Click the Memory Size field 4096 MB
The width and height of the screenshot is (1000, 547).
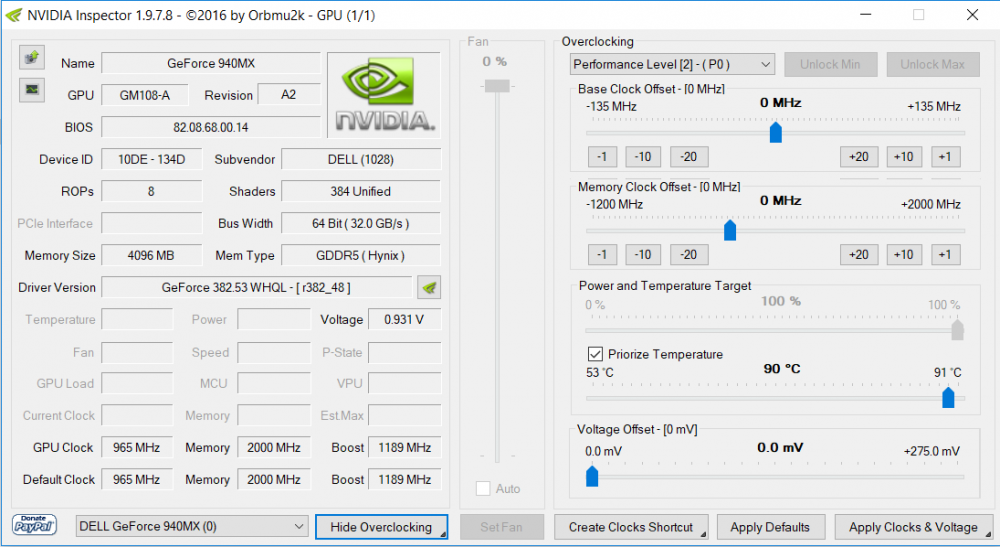(x=152, y=256)
